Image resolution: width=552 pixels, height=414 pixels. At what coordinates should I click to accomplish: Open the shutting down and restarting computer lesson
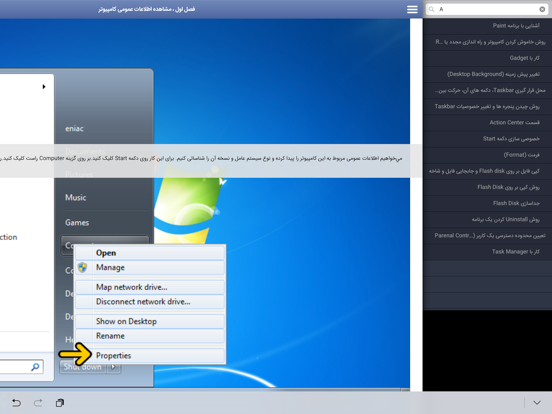coord(487,42)
